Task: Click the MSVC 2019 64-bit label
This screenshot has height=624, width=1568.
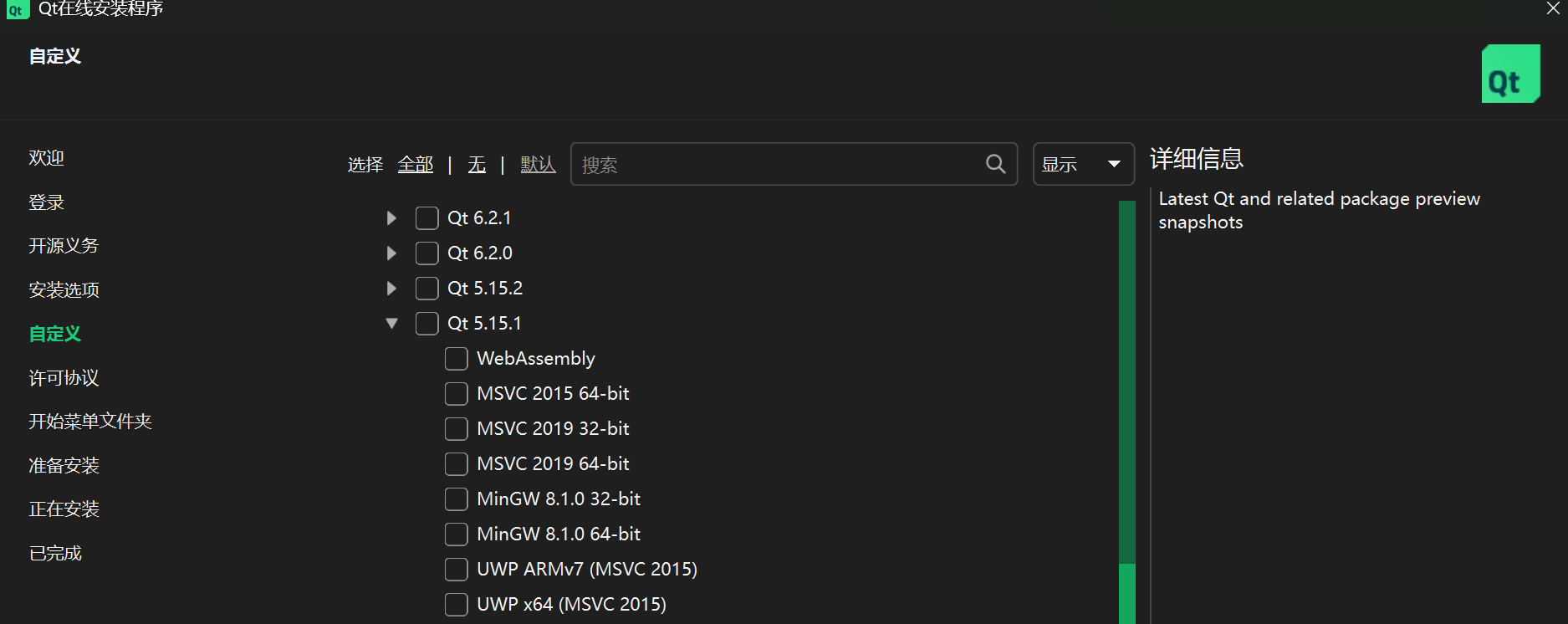Action: 553,464
